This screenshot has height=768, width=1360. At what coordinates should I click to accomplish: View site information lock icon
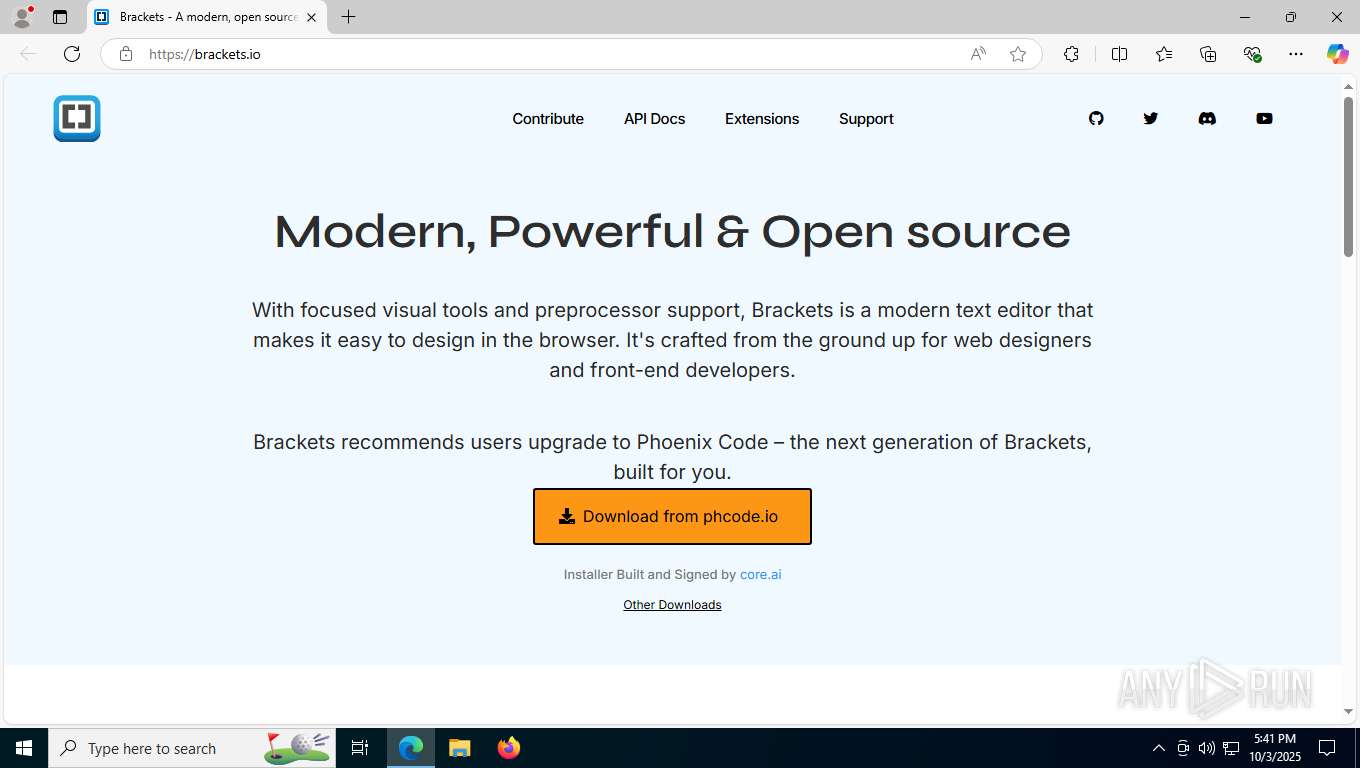point(125,54)
